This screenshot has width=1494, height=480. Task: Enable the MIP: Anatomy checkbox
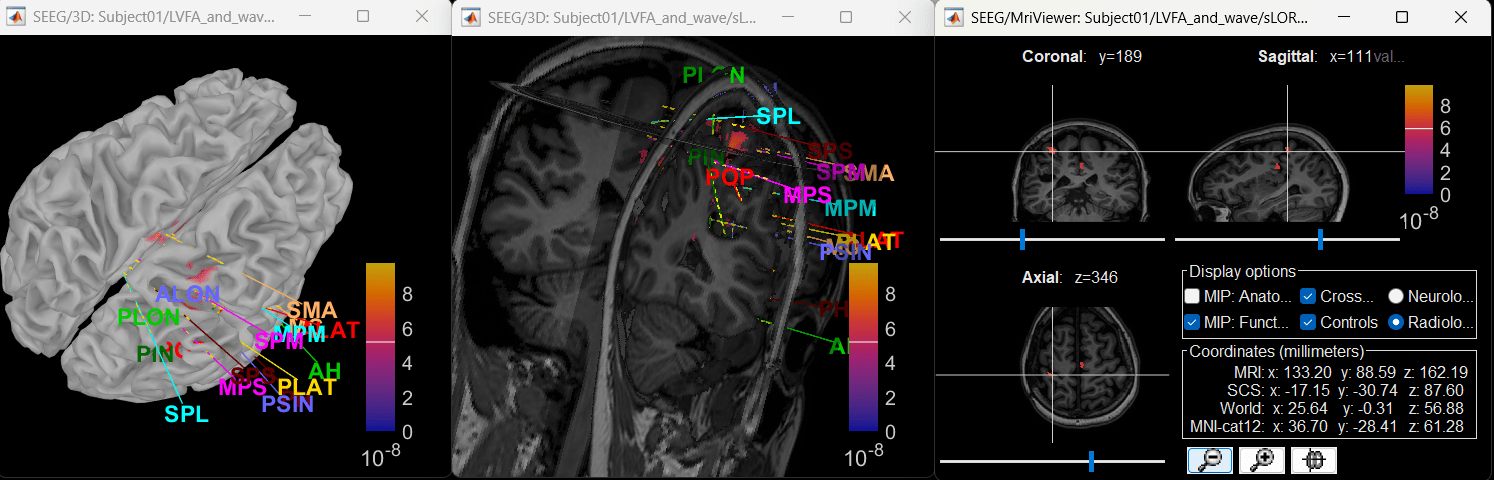click(1192, 296)
